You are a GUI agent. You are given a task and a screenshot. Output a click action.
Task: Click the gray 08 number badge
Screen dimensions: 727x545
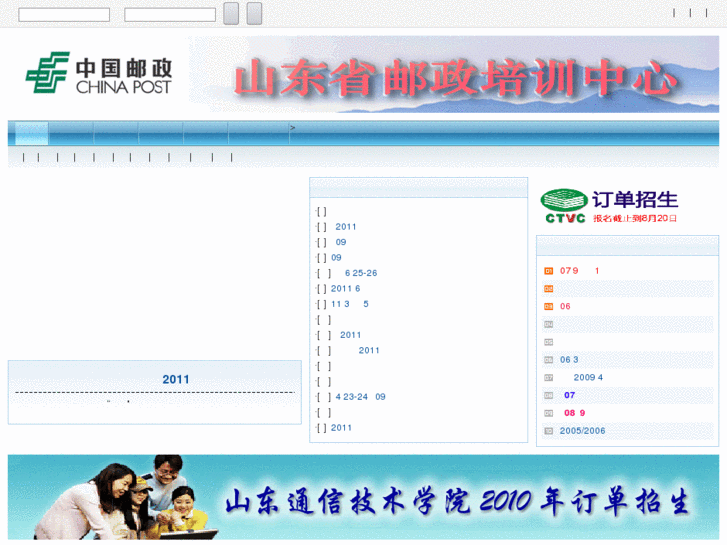pos(548,396)
